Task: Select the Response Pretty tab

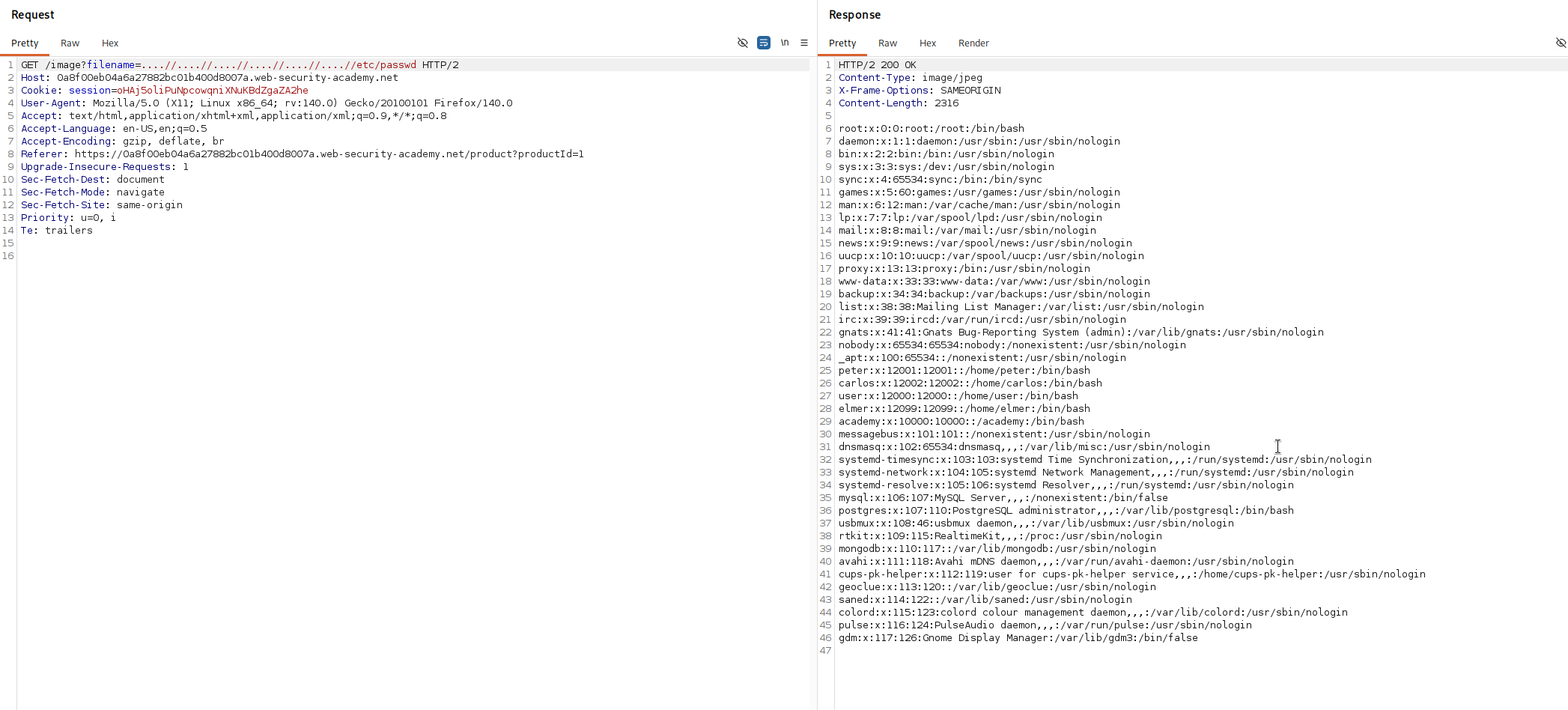Action: pyautogui.click(x=842, y=43)
